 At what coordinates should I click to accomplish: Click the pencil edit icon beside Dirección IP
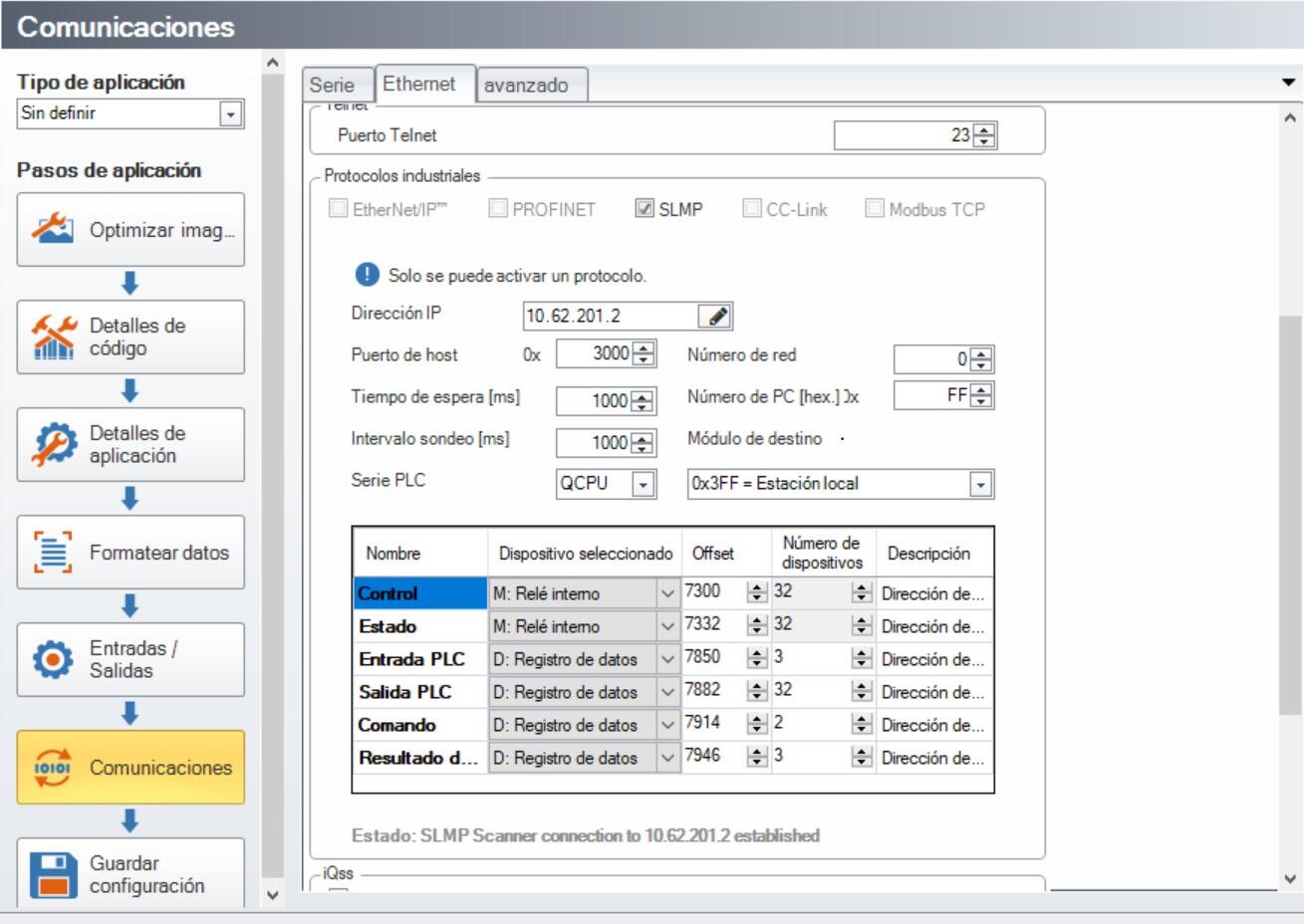[x=715, y=317]
